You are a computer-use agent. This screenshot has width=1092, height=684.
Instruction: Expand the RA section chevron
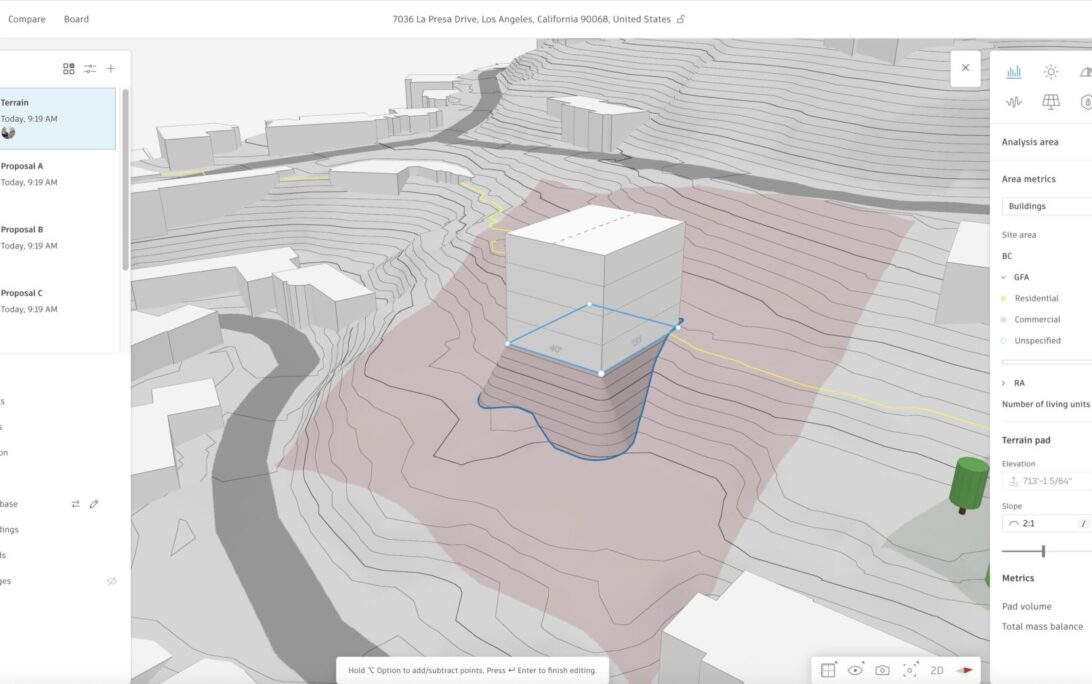(x=1004, y=383)
